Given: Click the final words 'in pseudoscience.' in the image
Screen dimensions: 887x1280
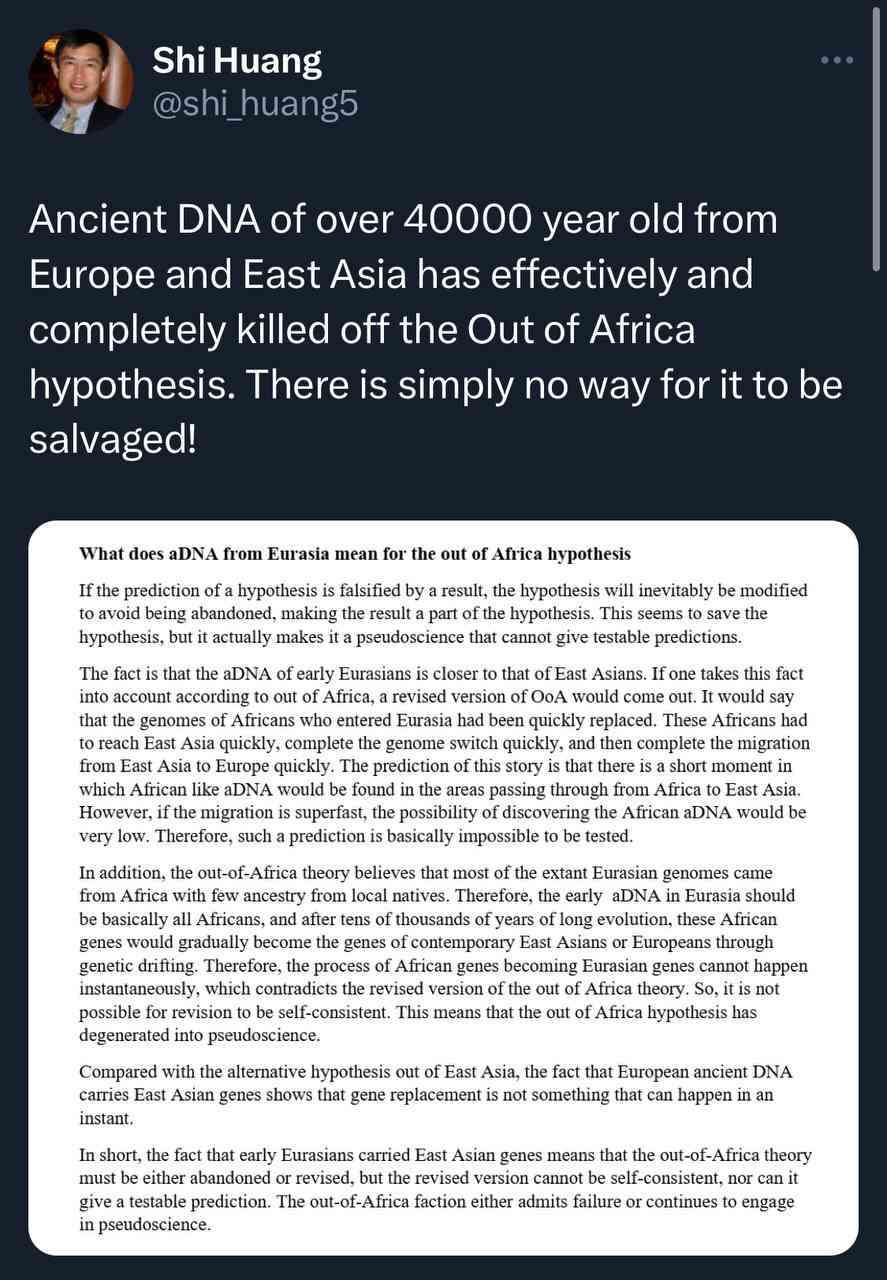Looking at the screenshot, I should (x=145, y=1224).
